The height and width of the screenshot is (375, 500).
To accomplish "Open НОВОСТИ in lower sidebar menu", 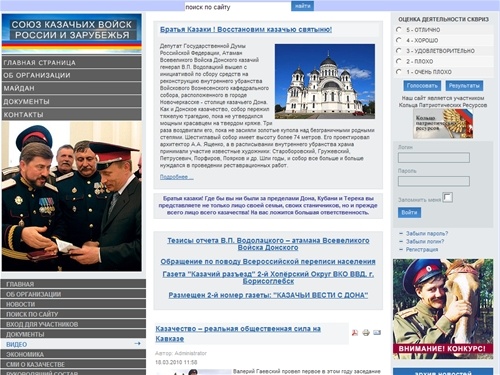I will coord(74,304).
